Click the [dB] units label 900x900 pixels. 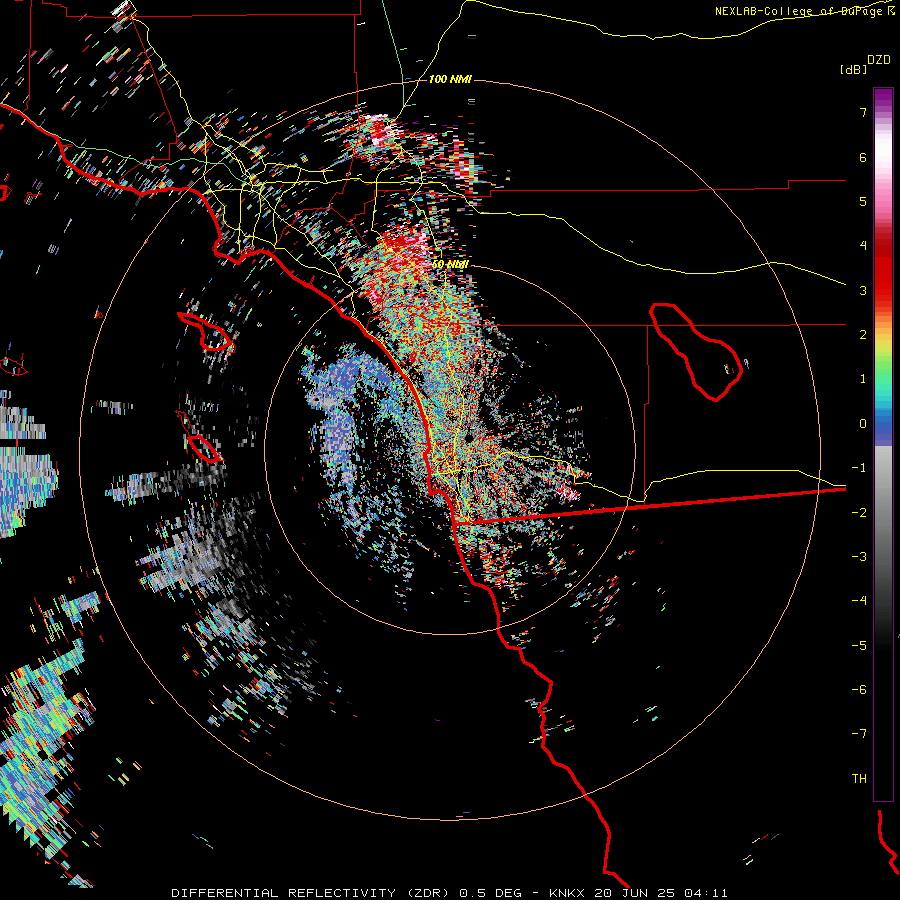(853, 69)
